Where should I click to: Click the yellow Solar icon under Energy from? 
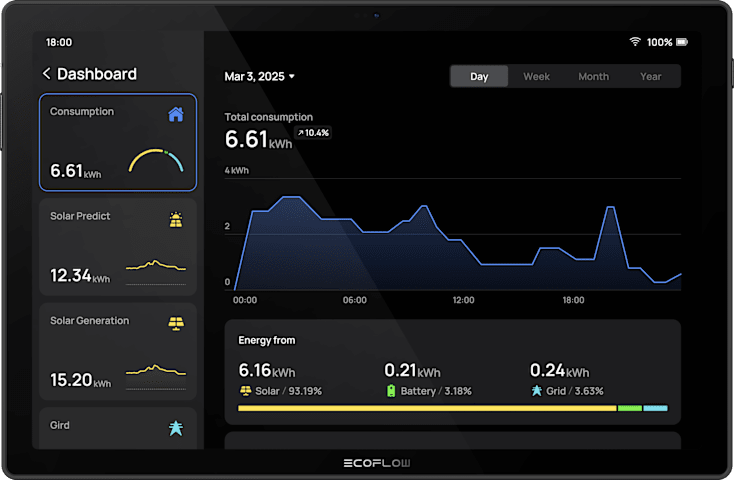(246, 391)
